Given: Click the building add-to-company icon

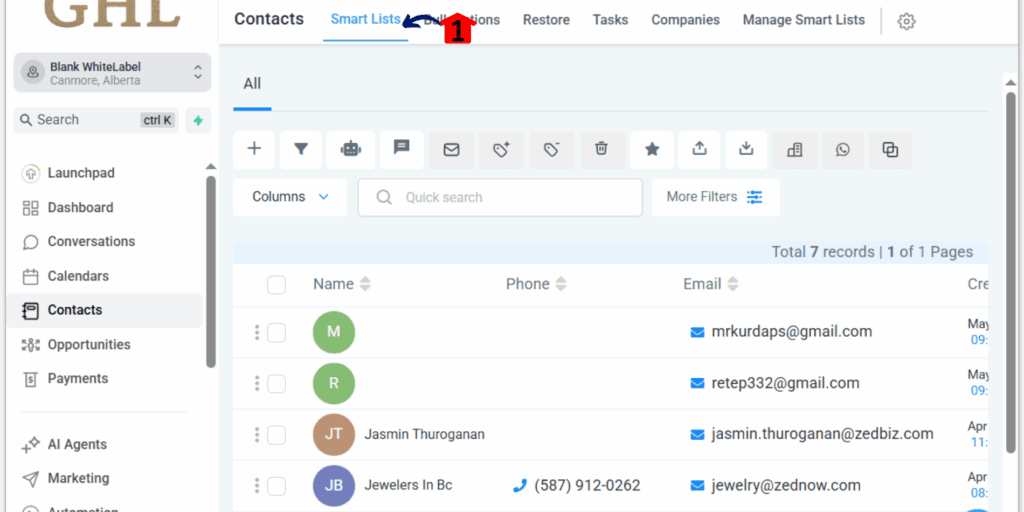Looking at the screenshot, I should (795, 150).
